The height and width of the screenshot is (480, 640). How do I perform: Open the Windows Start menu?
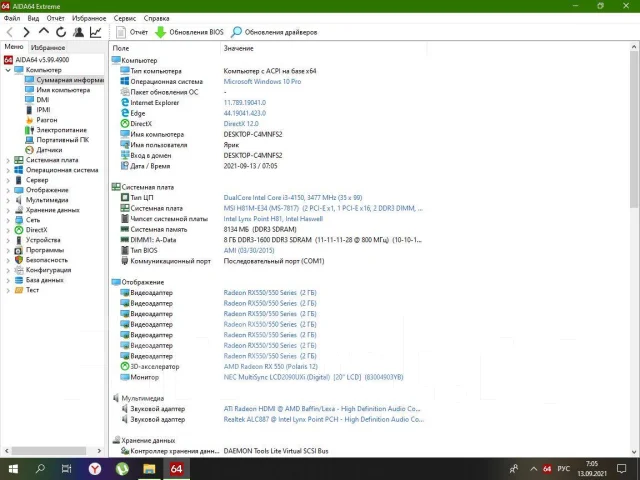[13, 469]
